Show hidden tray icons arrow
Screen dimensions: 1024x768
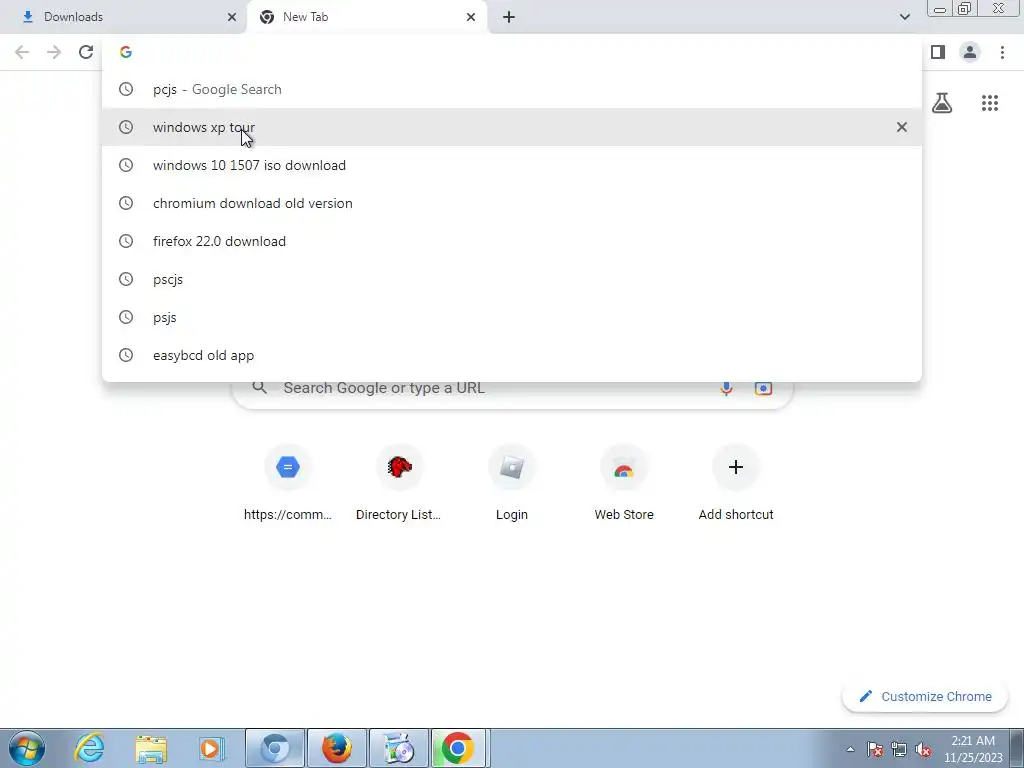pyautogui.click(x=850, y=749)
